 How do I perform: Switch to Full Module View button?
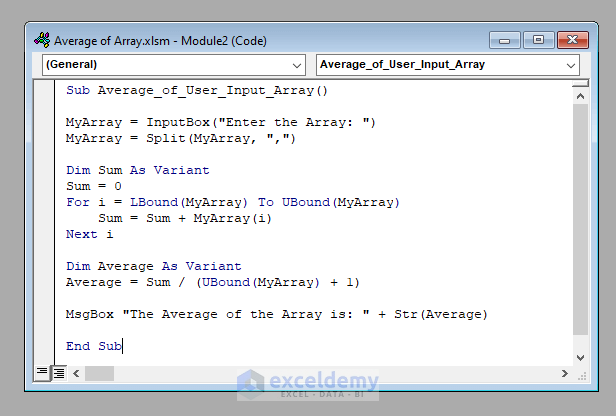[x=59, y=372]
